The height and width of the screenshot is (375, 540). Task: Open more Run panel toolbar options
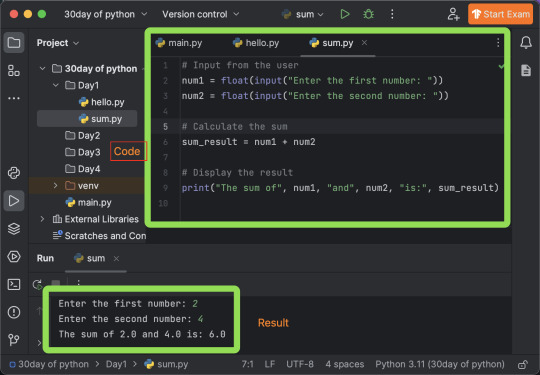click(x=79, y=282)
